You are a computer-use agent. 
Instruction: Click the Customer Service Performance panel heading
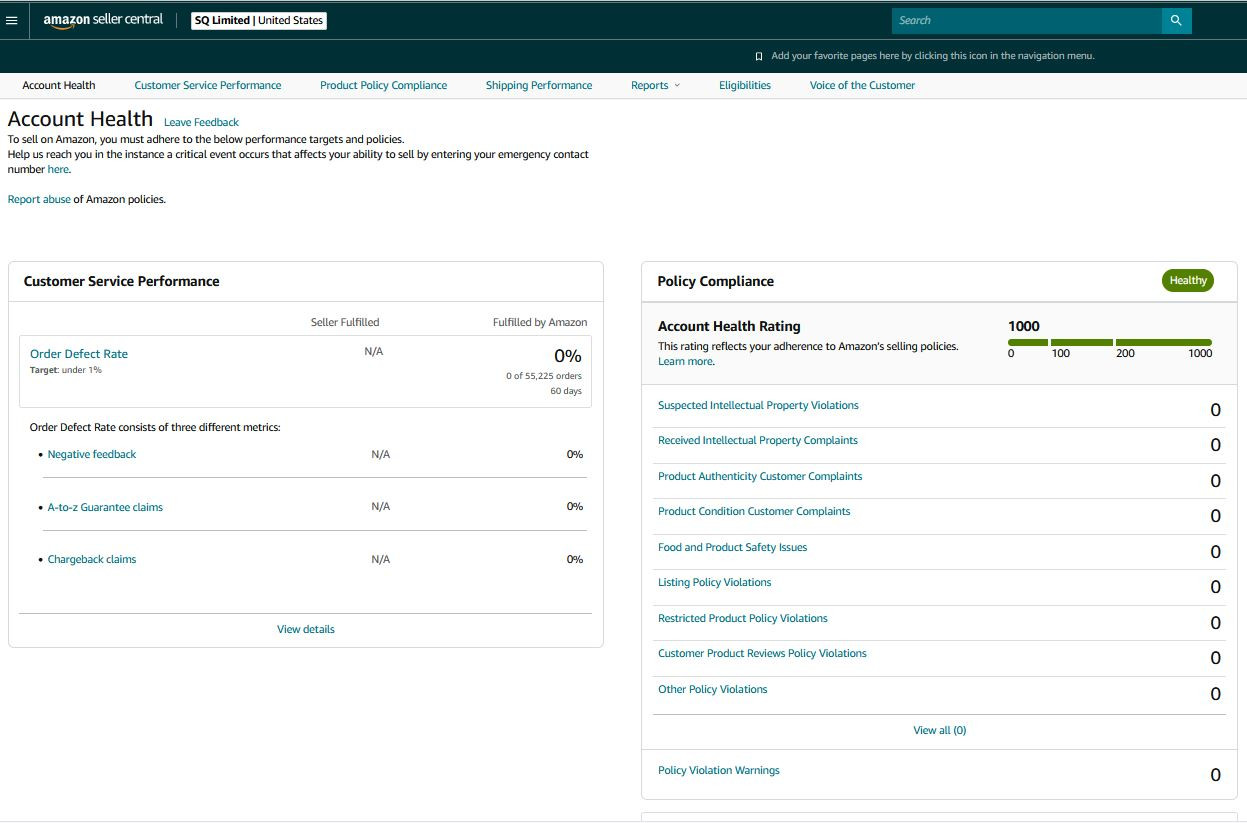click(x=122, y=281)
